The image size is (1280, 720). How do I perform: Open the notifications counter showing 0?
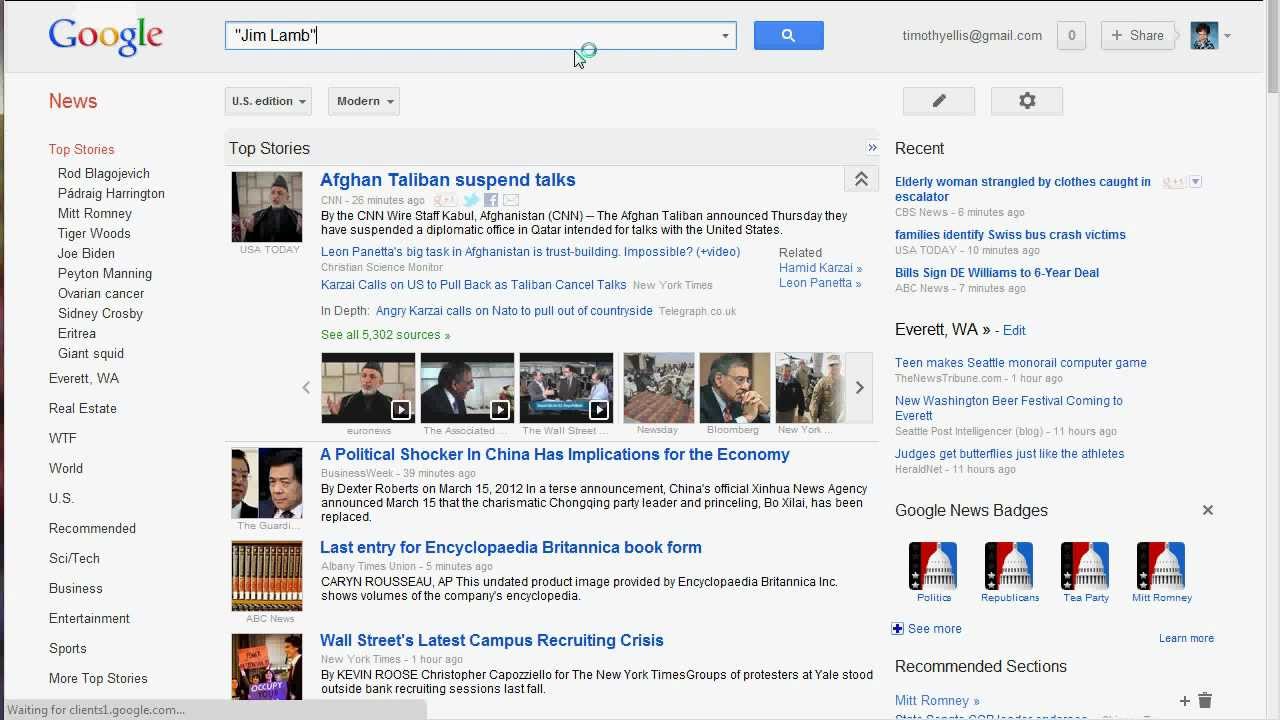point(1071,36)
